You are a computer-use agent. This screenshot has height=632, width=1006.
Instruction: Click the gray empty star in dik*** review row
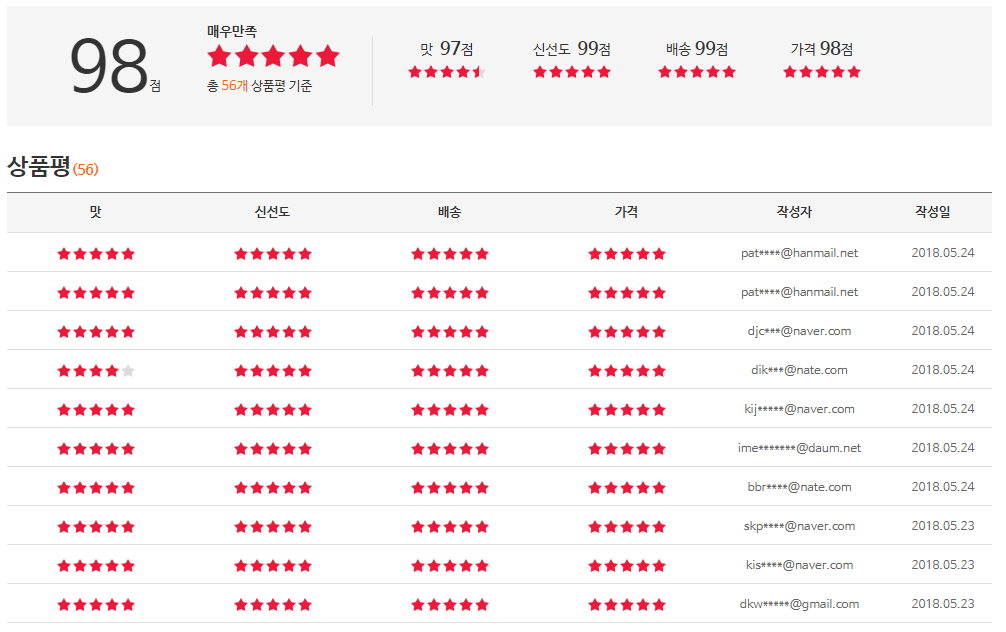coord(128,371)
